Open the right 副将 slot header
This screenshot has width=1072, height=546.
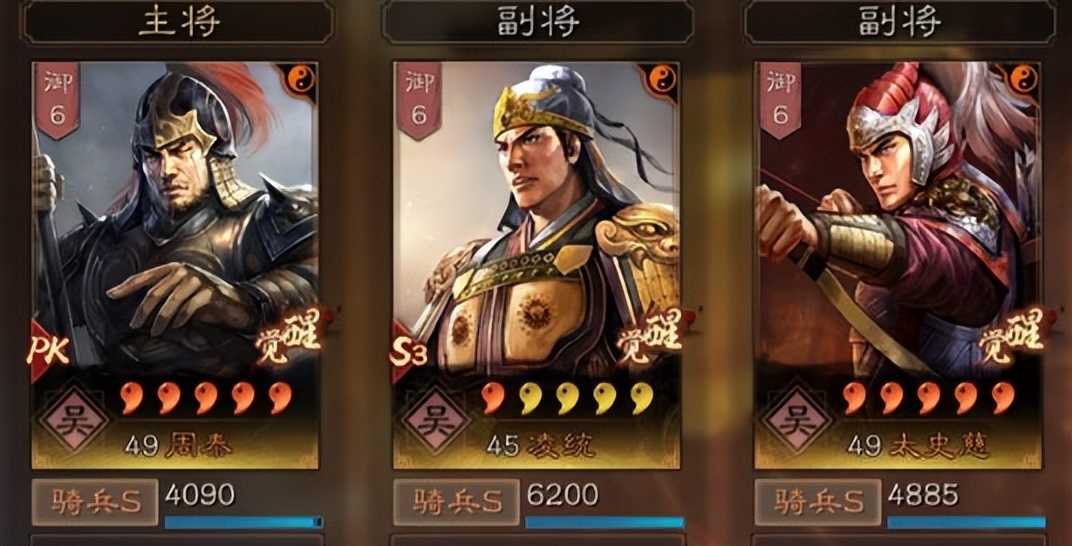click(x=900, y=22)
